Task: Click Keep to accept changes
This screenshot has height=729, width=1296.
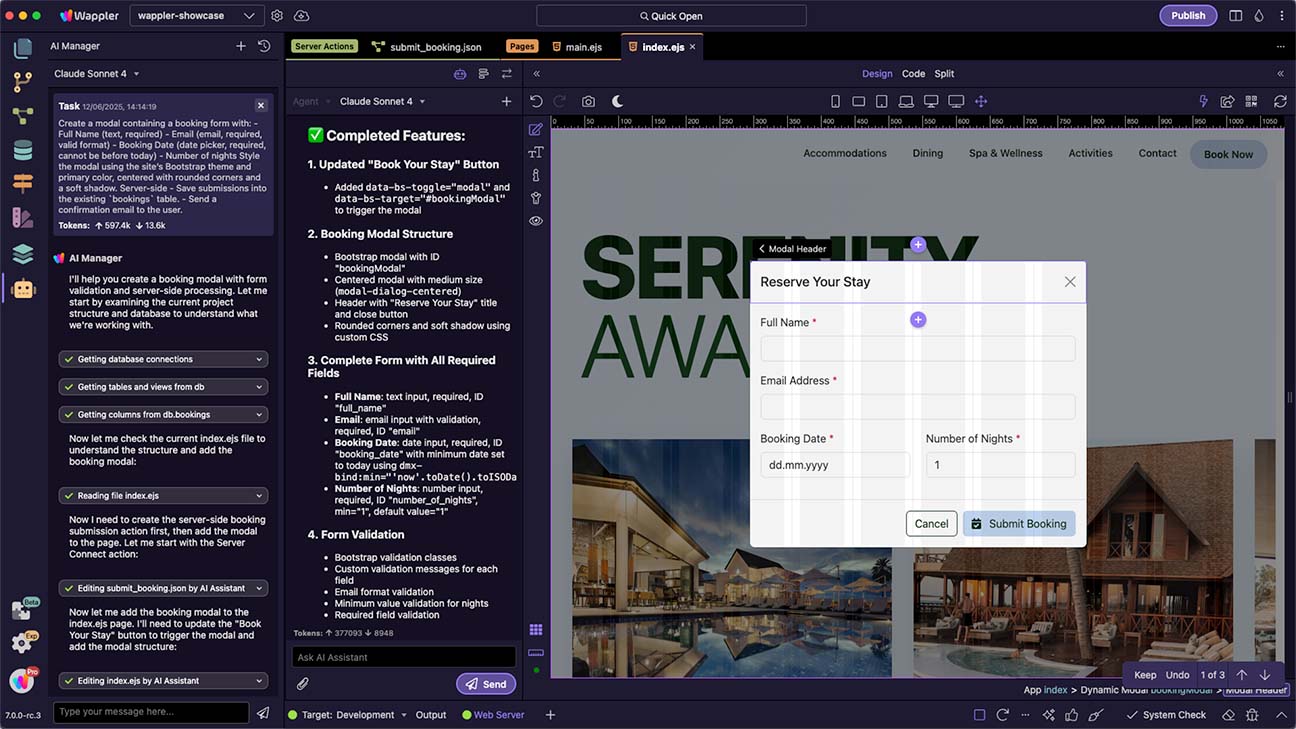Action: [1145, 675]
